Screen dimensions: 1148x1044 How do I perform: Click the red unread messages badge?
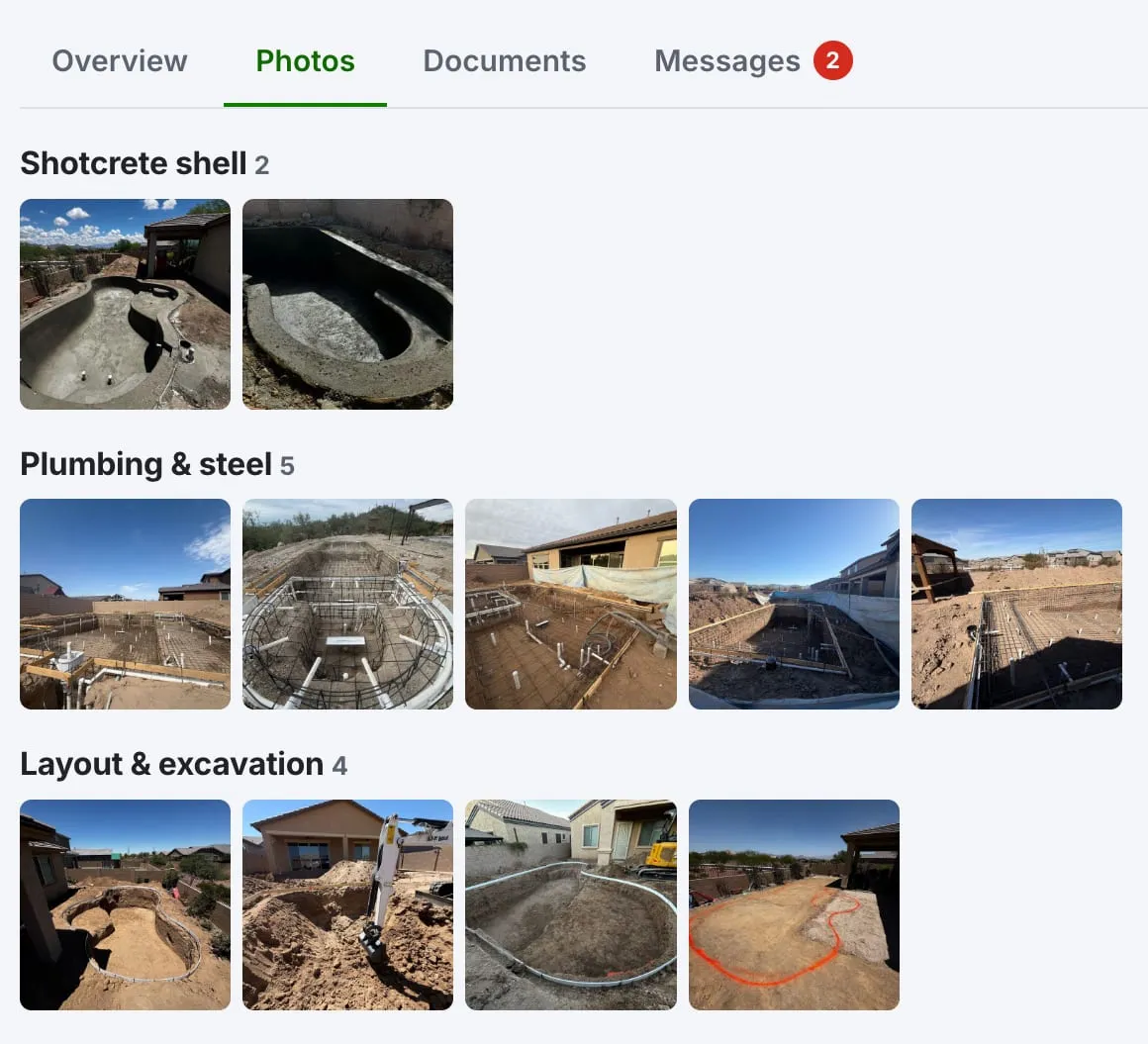tap(832, 60)
